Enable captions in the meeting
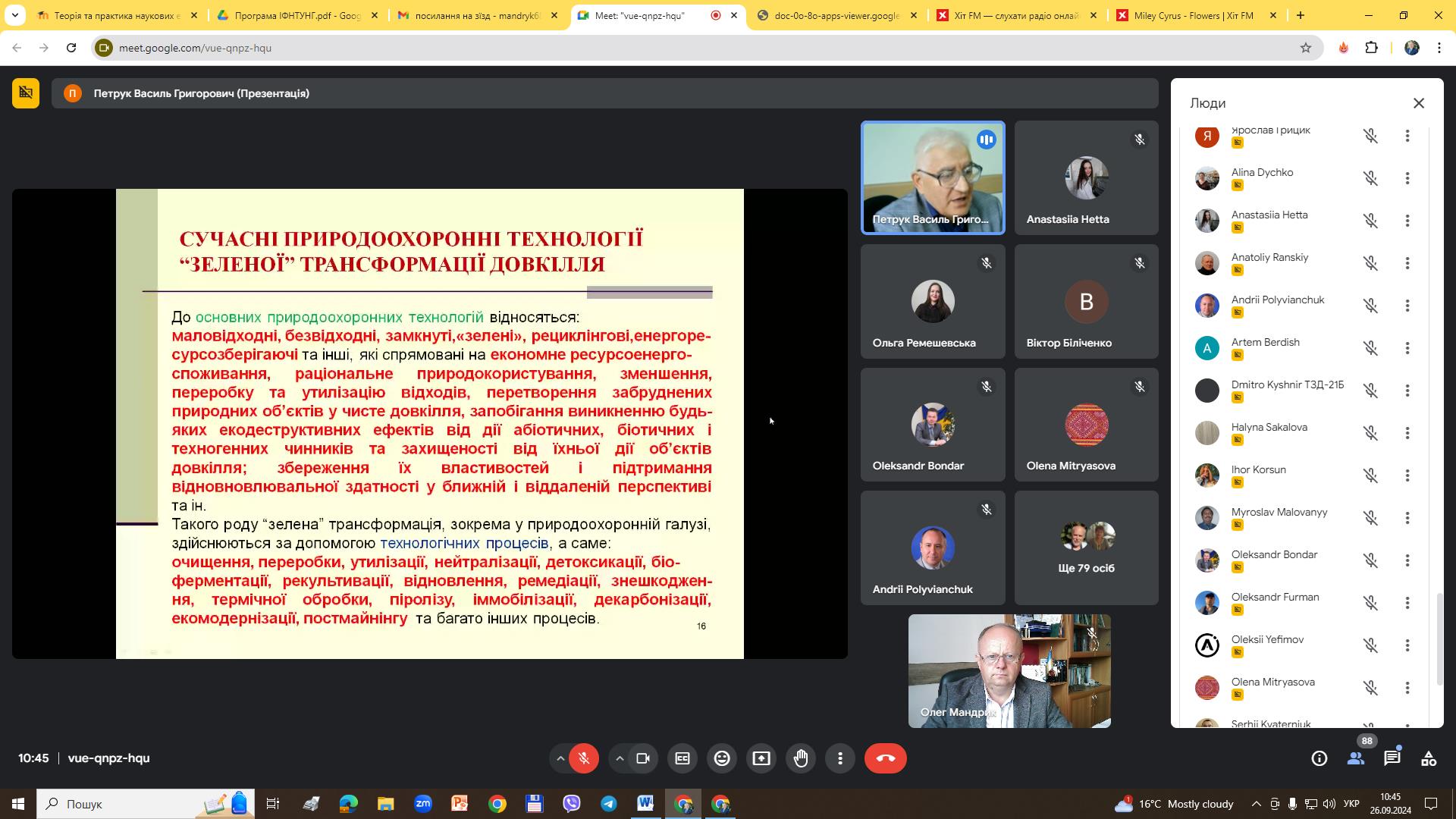 pyautogui.click(x=682, y=758)
